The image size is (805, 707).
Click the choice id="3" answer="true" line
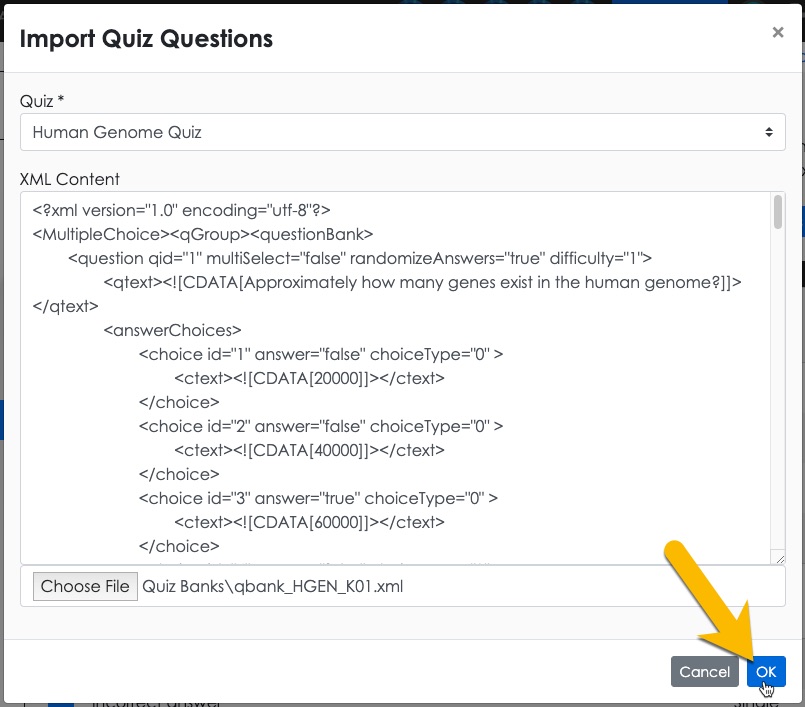coord(318,498)
